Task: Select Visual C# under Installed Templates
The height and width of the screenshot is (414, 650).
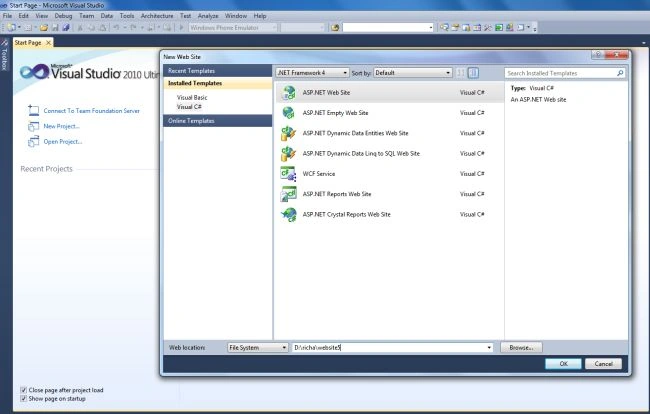Action: [x=189, y=107]
